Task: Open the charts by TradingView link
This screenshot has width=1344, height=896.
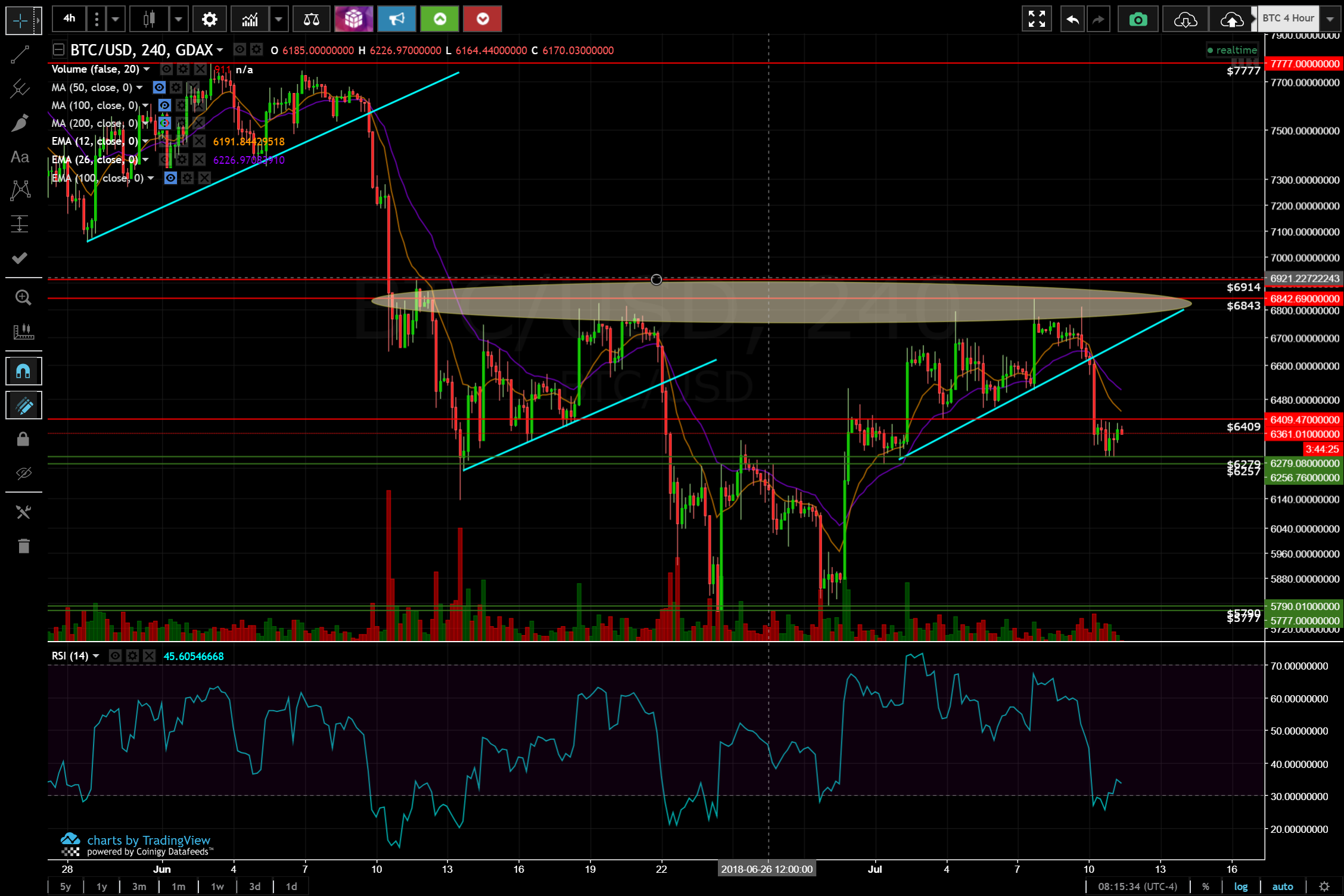Action: [x=148, y=840]
